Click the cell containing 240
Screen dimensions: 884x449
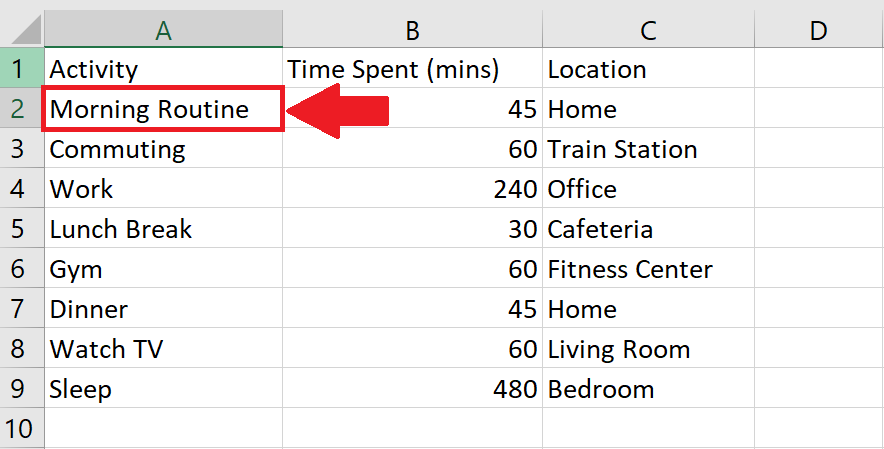(413, 188)
